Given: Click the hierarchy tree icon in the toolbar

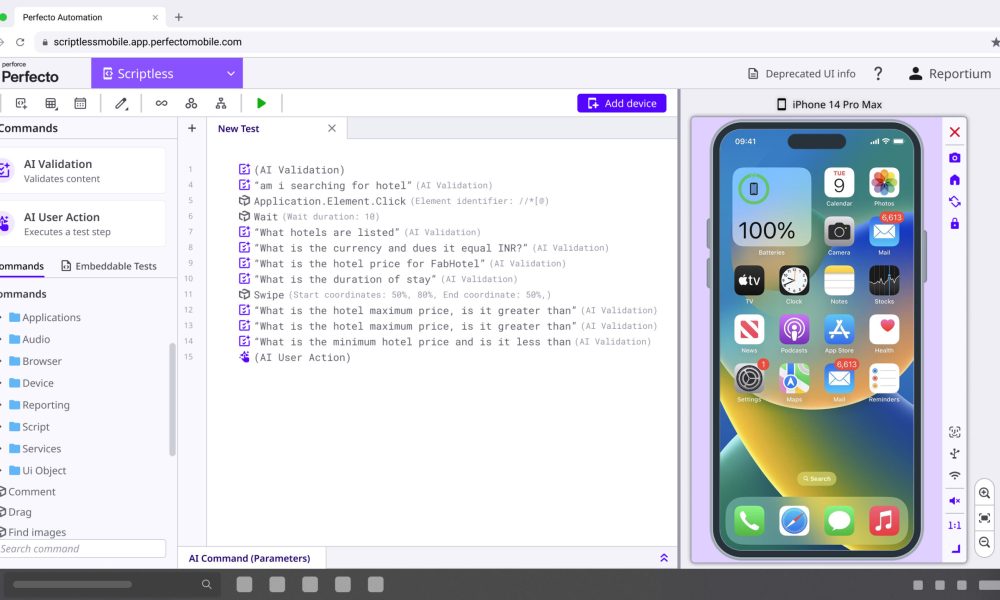Looking at the screenshot, I should pyautogui.click(x=222, y=102).
